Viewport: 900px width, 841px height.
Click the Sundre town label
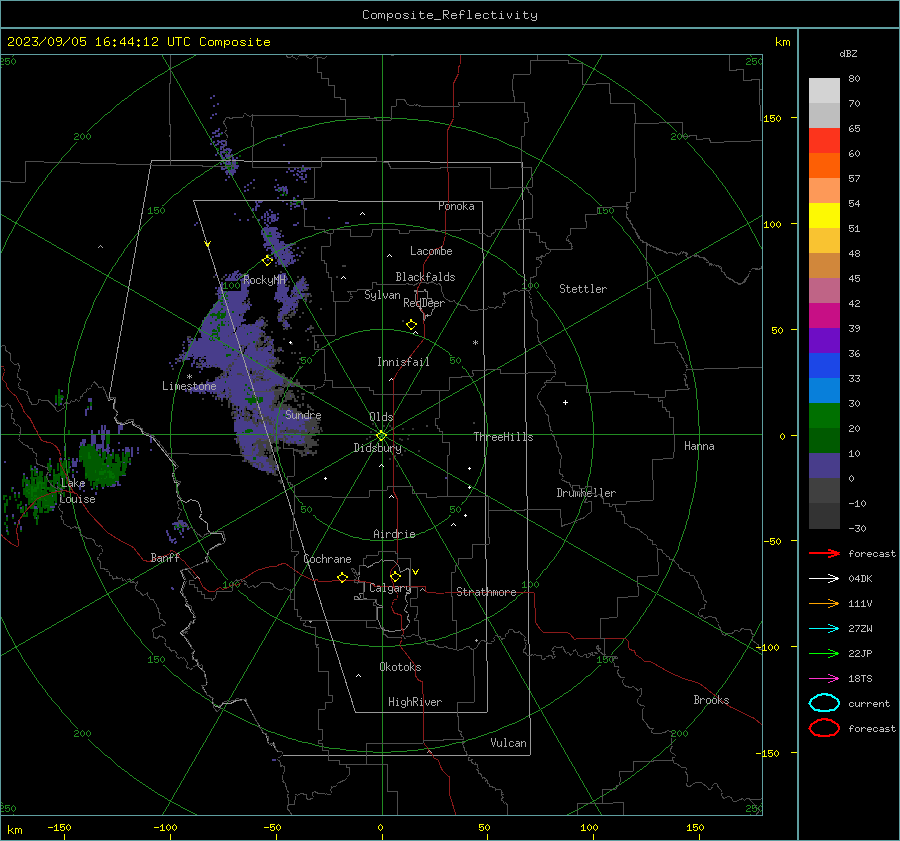pyautogui.click(x=303, y=414)
